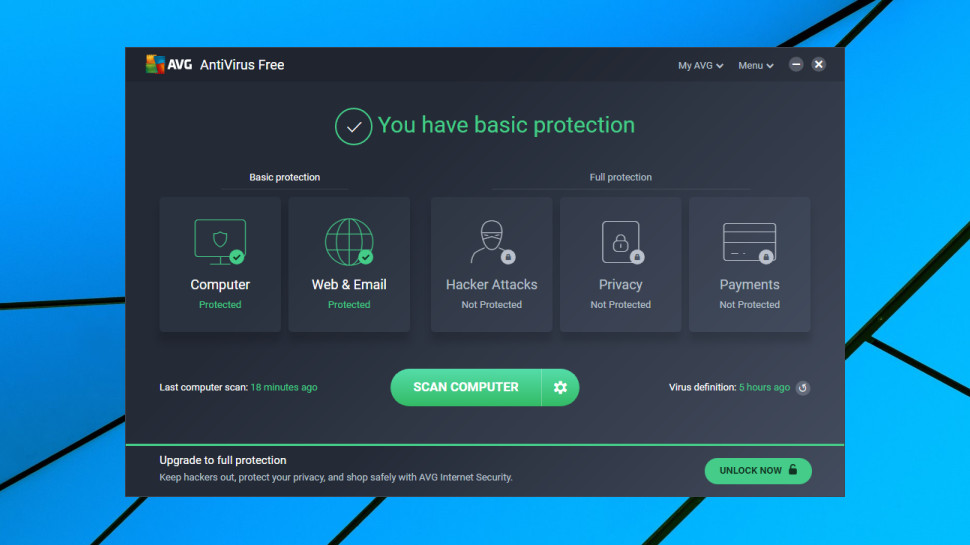Start a scan with SCAN COMPUTER
The height and width of the screenshot is (545, 970).
pyautogui.click(x=466, y=387)
